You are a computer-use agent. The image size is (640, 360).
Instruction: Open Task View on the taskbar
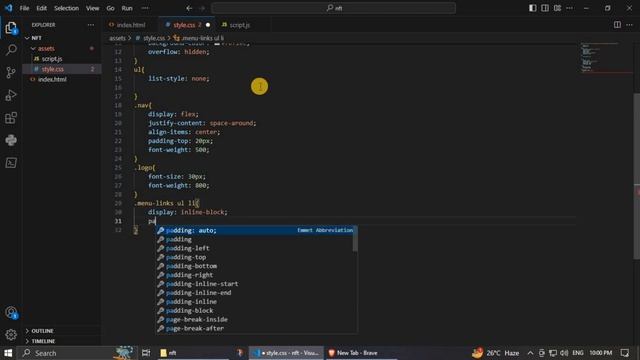146,353
